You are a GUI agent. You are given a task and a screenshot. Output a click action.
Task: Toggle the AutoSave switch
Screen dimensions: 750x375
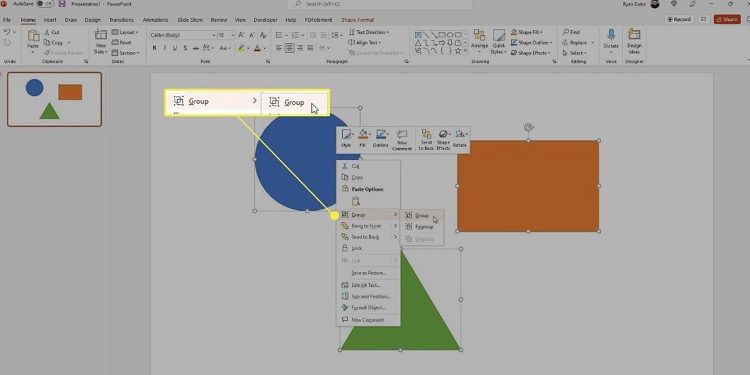(x=44, y=4)
